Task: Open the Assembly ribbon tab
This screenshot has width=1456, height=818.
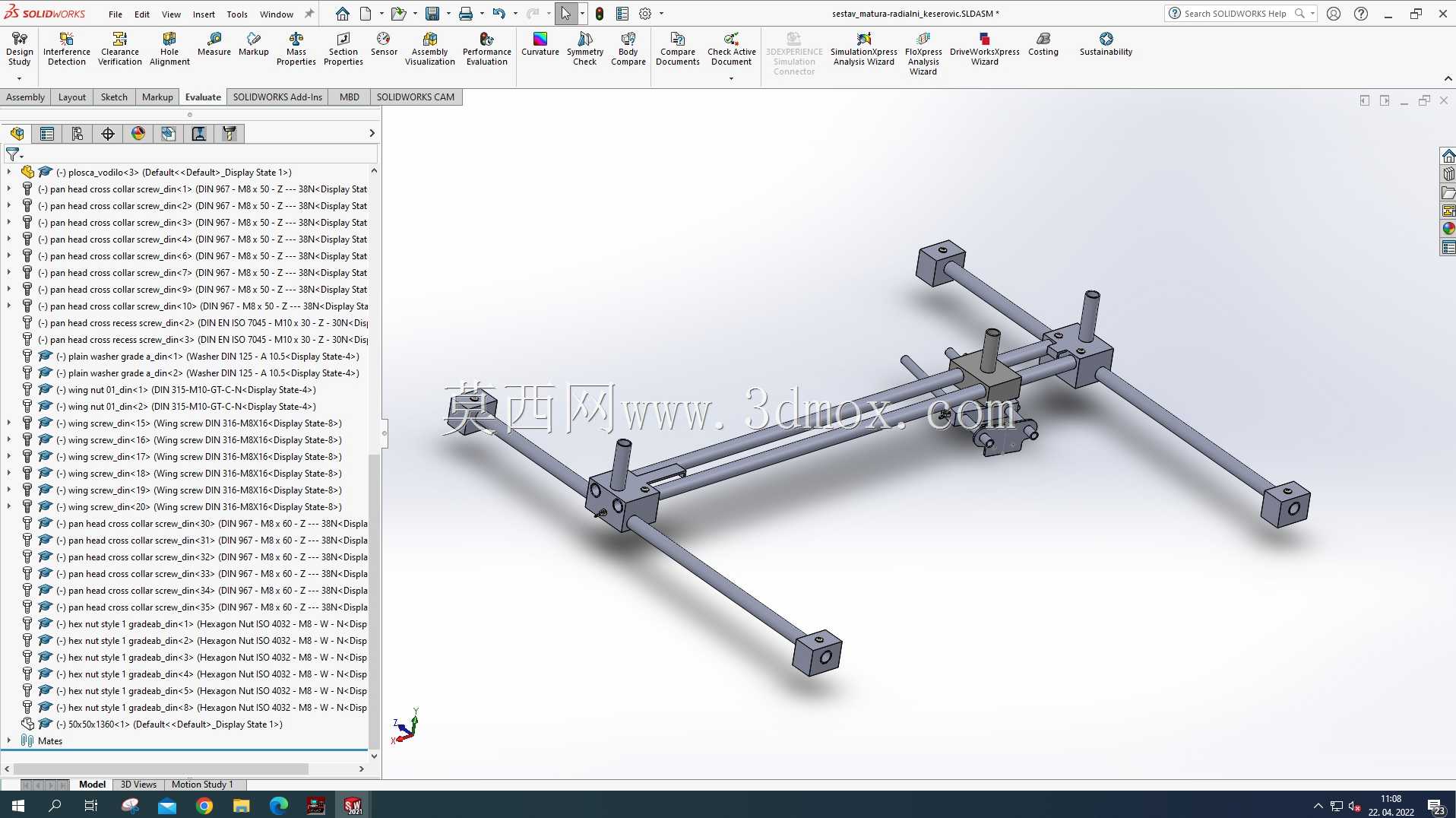Action: [x=26, y=97]
